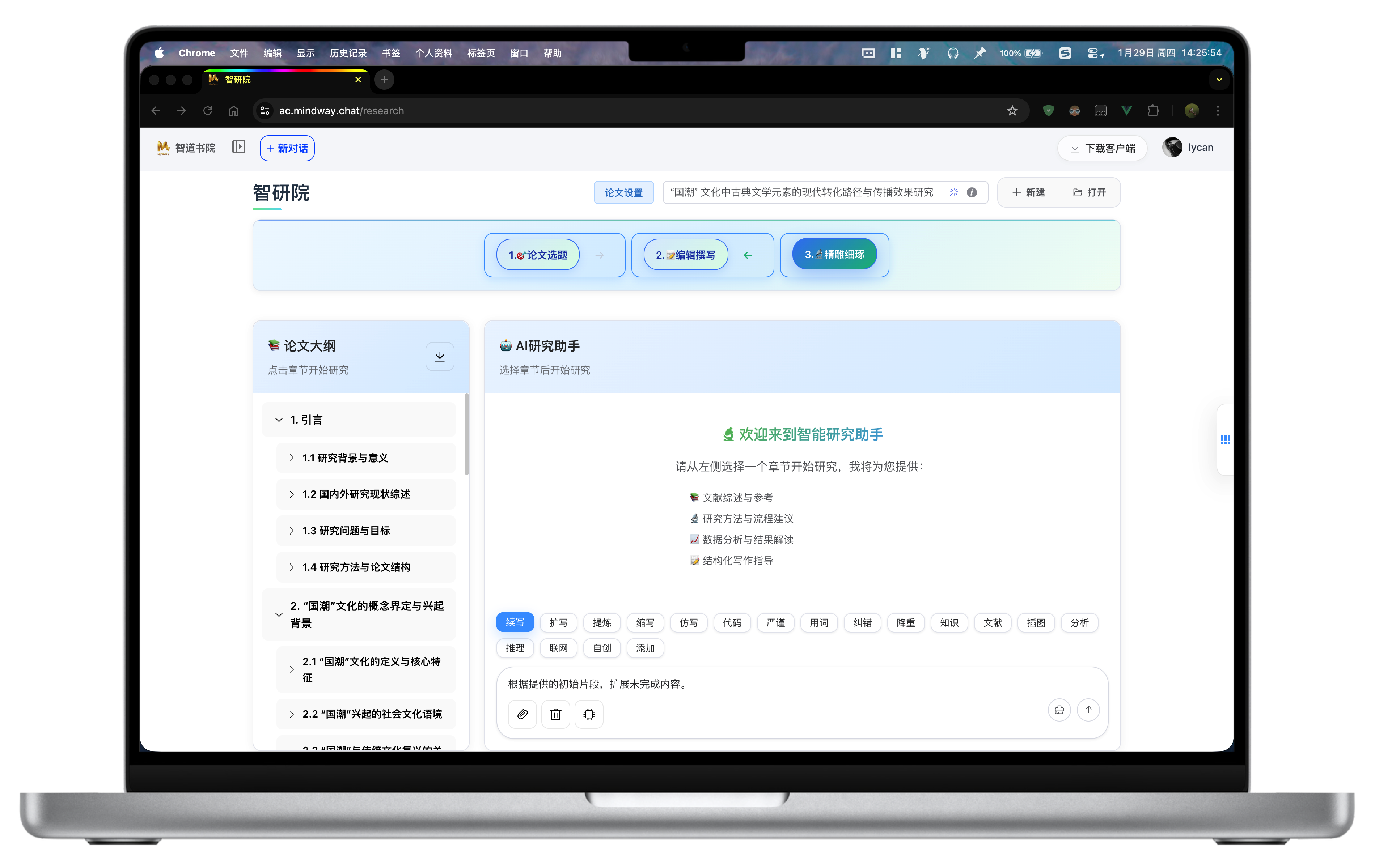Click the 打开 button
The width and height of the screenshot is (1375, 868).
pyautogui.click(x=1090, y=192)
